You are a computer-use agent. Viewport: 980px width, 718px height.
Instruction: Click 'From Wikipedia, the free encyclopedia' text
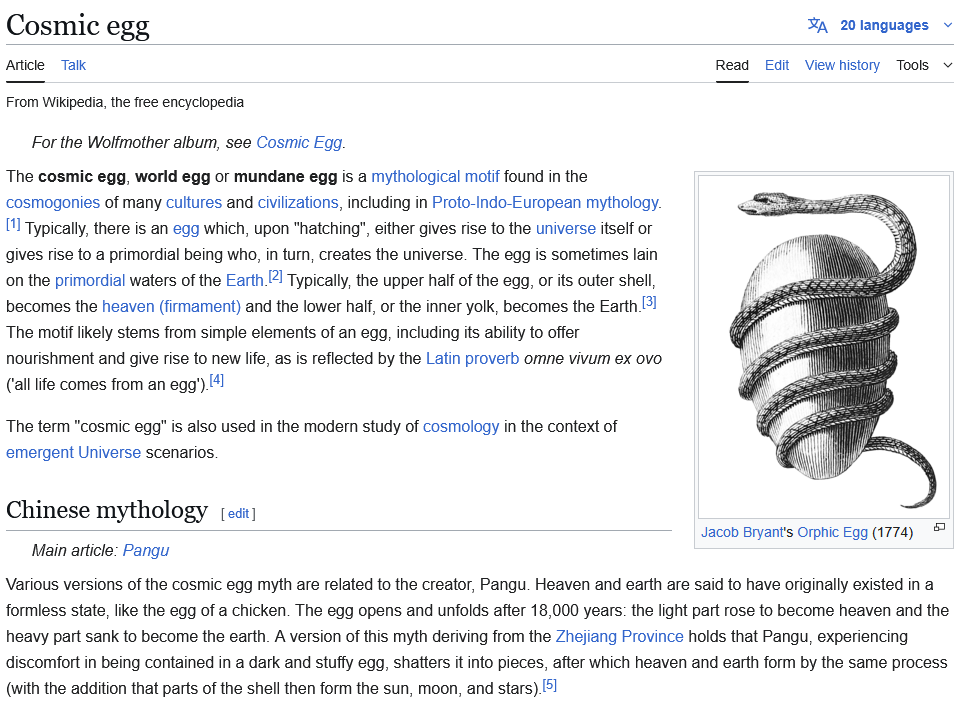click(125, 102)
